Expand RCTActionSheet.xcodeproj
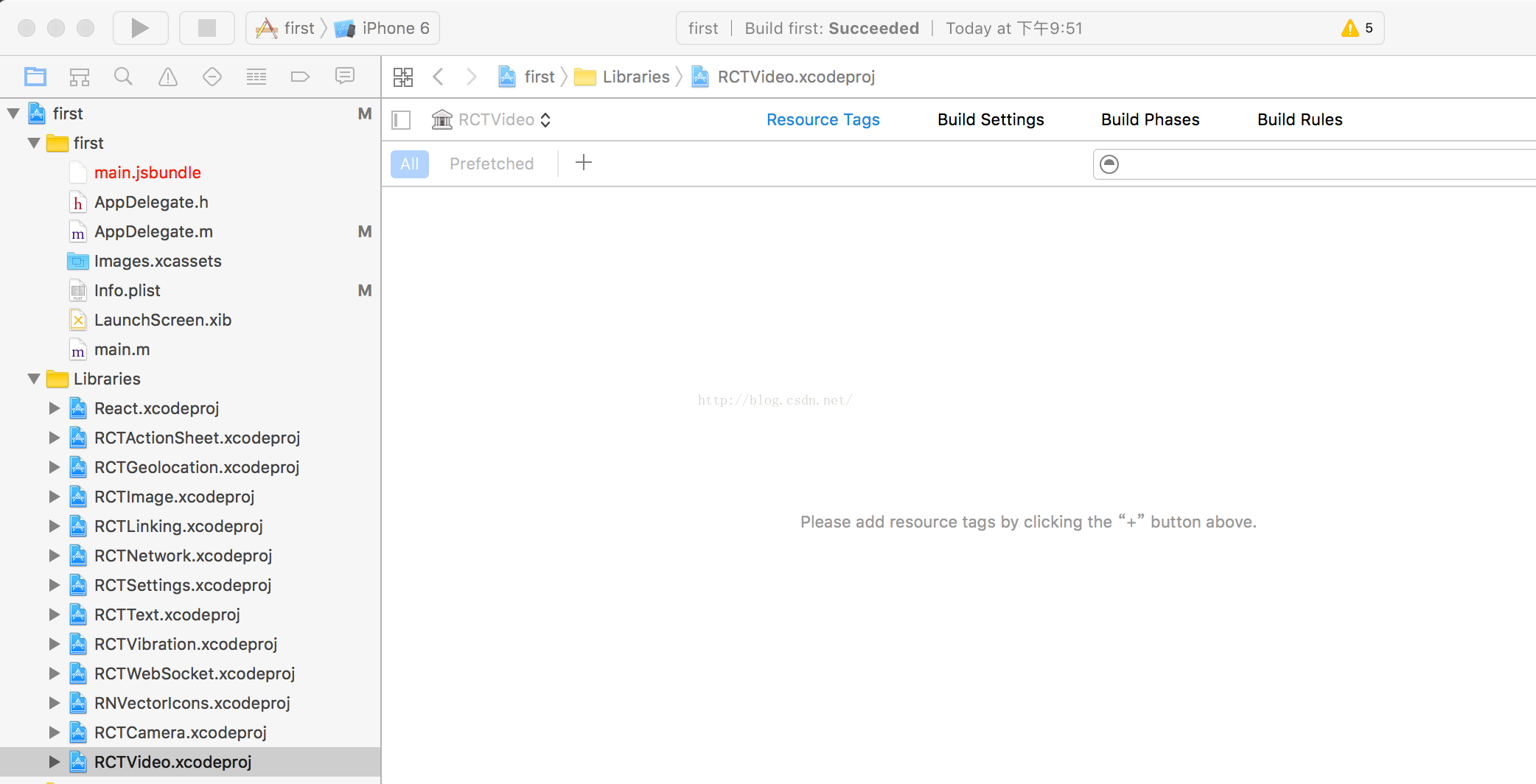Viewport: 1536px width, 784px height. click(x=55, y=438)
